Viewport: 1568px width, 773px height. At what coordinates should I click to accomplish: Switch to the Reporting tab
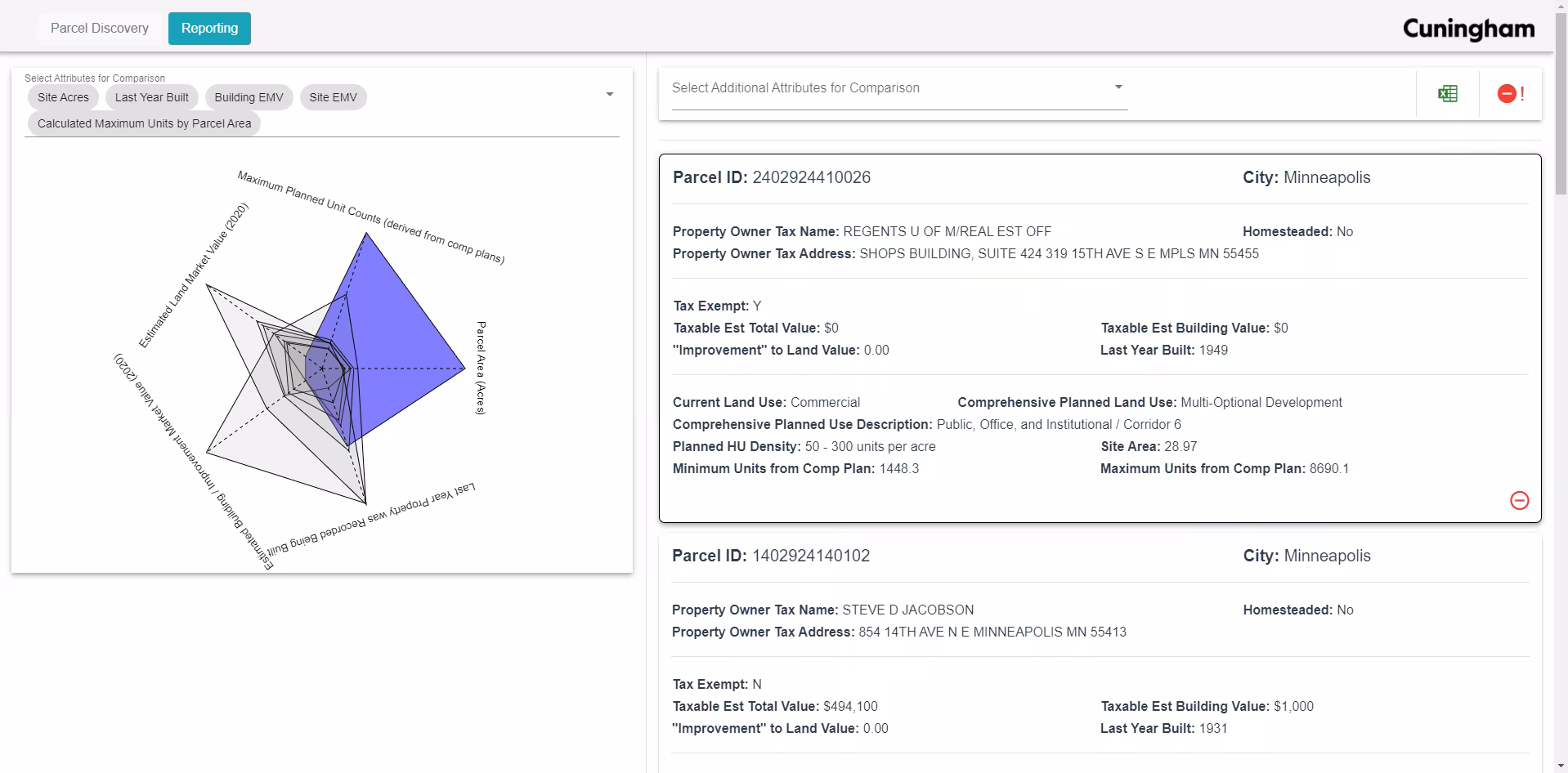pyautogui.click(x=209, y=29)
